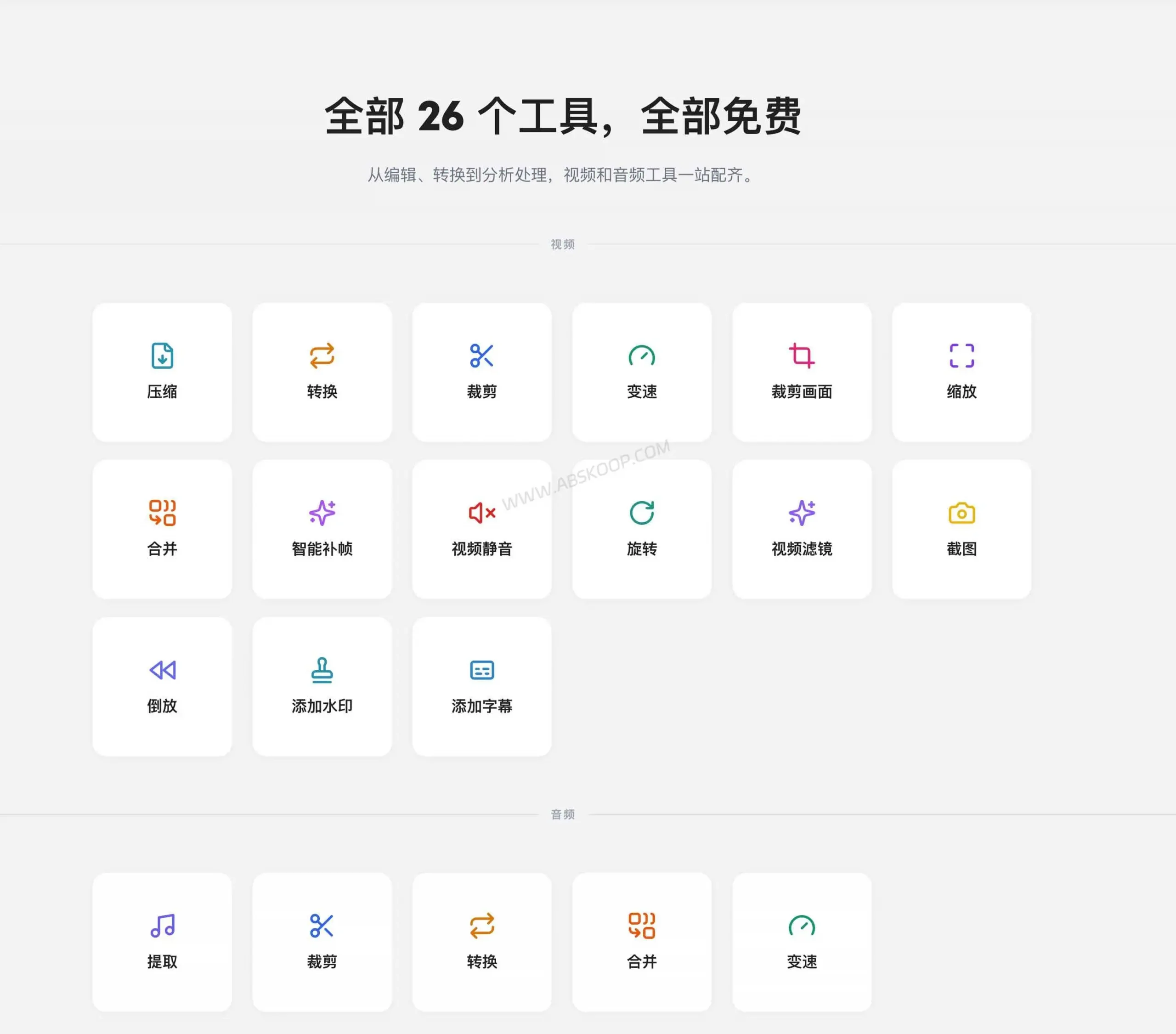1176x1034 pixels.
Task: Click the 视频 section heading
Action: tap(563, 244)
